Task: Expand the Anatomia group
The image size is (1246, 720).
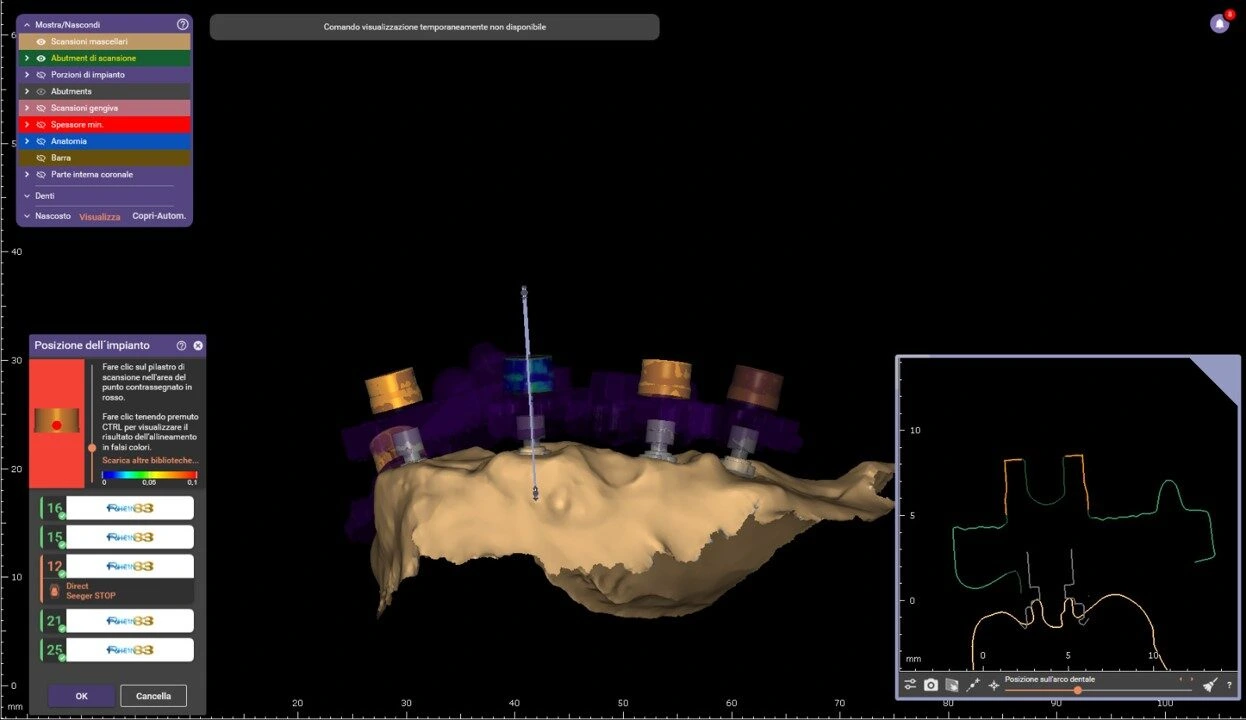Action: (x=27, y=141)
